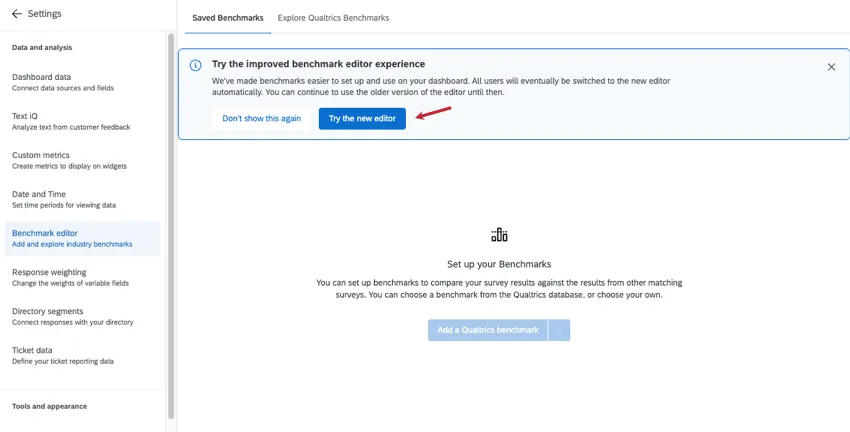Click the Tools and appearance heading
Screen dimensions: 850x432
(49, 407)
